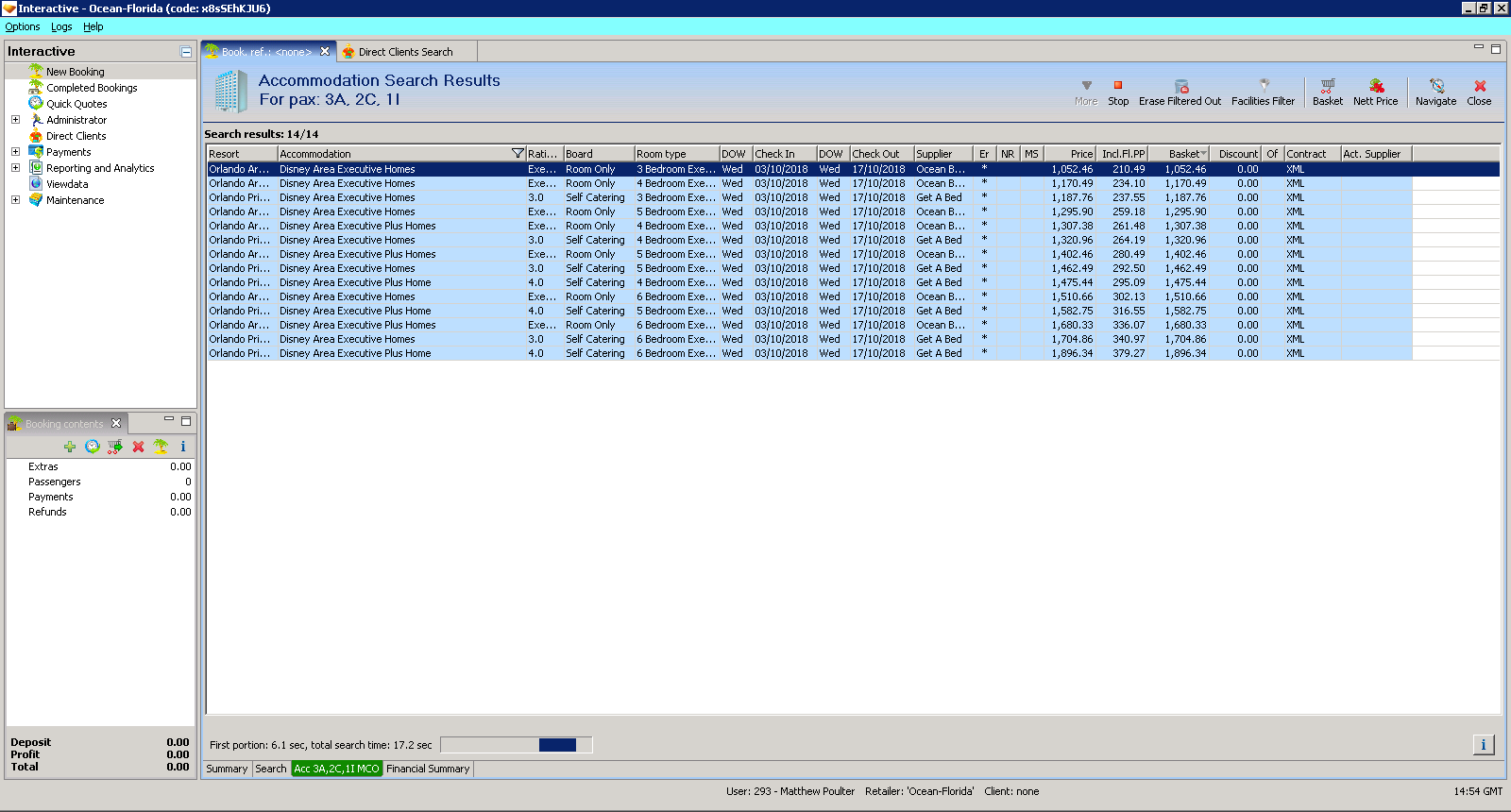Click the filter funnel icon in Accommodation header

(x=518, y=154)
